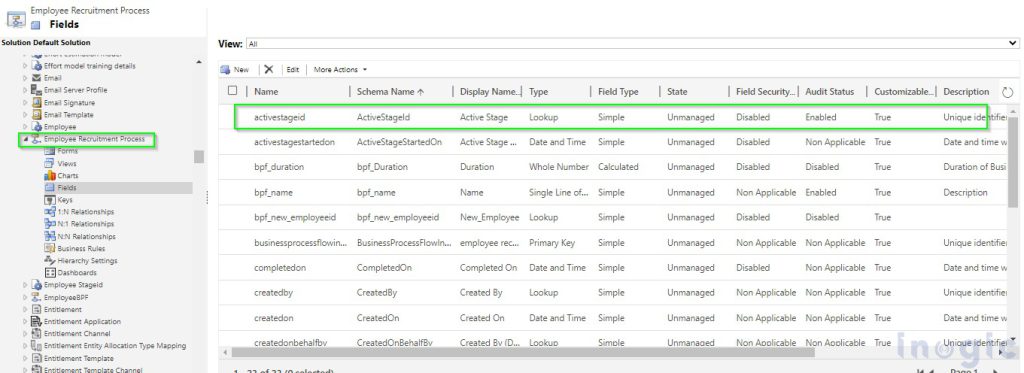Toggle the select-all checkbox in header

(232, 91)
